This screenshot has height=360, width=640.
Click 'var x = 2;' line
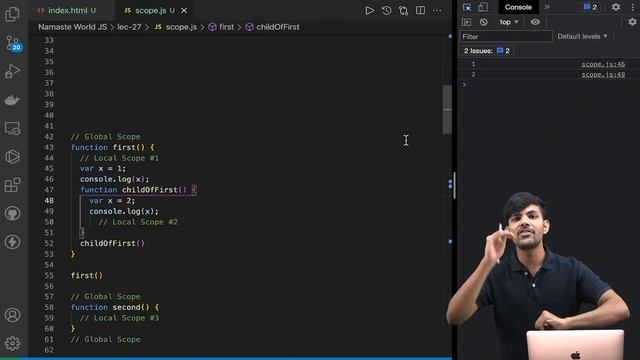112,200
